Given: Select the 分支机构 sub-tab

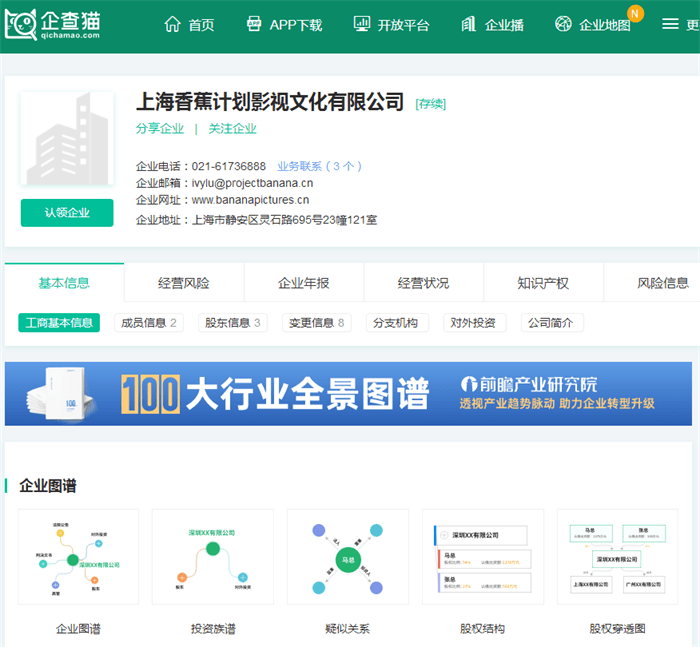Looking at the screenshot, I should click(x=397, y=322).
